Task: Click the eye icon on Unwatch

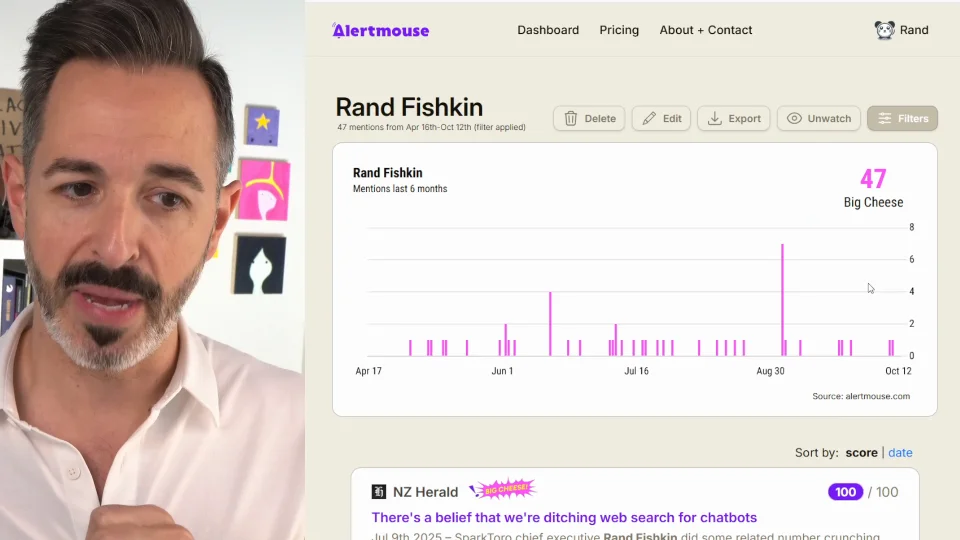Action: tap(794, 118)
